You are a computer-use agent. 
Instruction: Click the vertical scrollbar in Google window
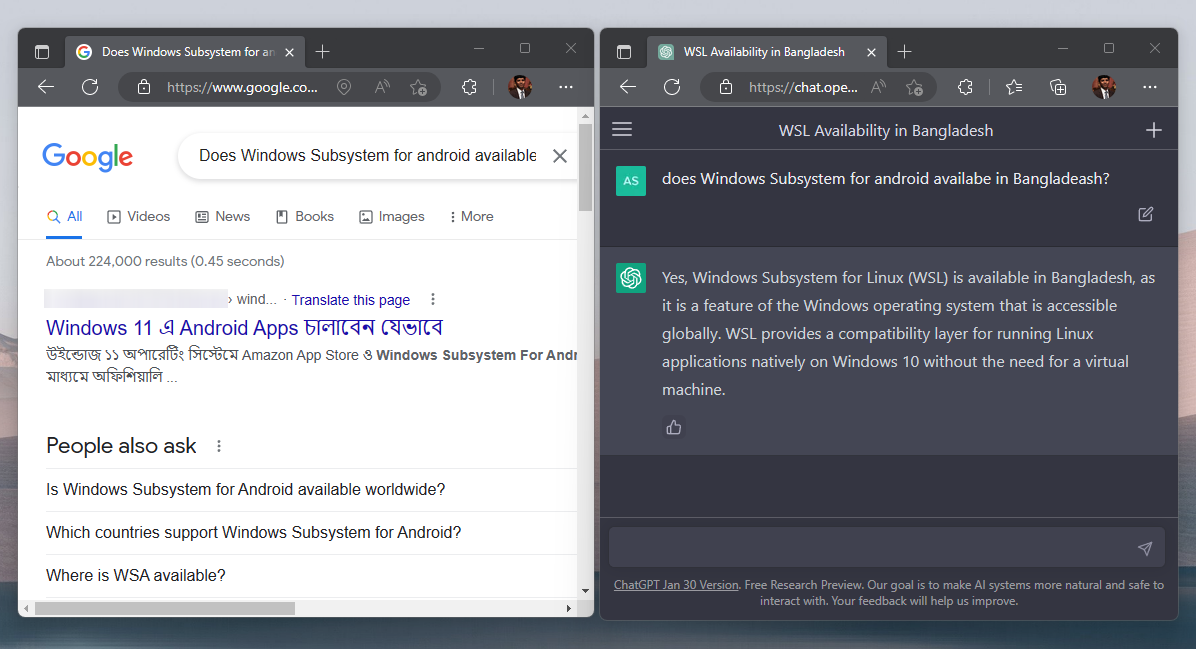pyautogui.click(x=585, y=167)
